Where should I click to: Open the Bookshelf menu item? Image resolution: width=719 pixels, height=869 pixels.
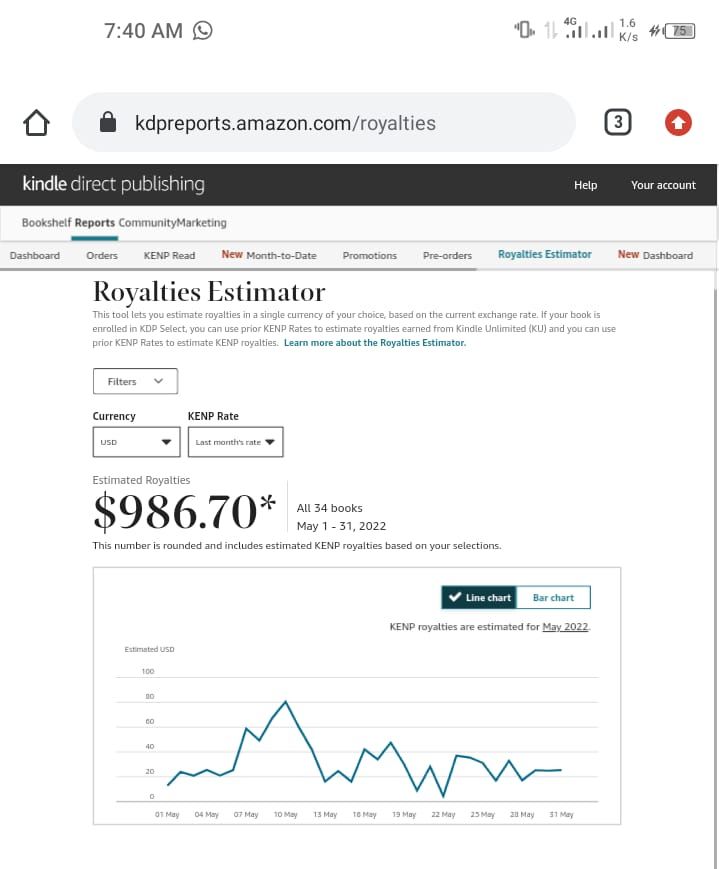[x=46, y=222]
